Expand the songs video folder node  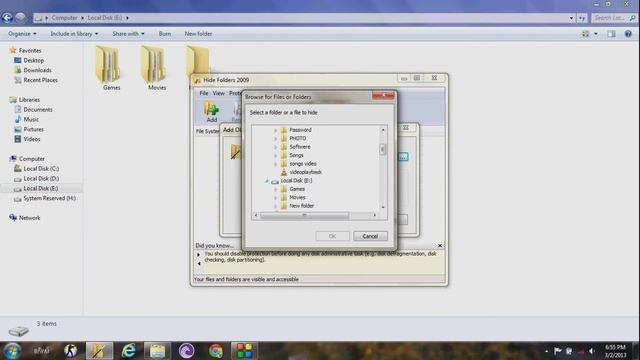point(276,164)
